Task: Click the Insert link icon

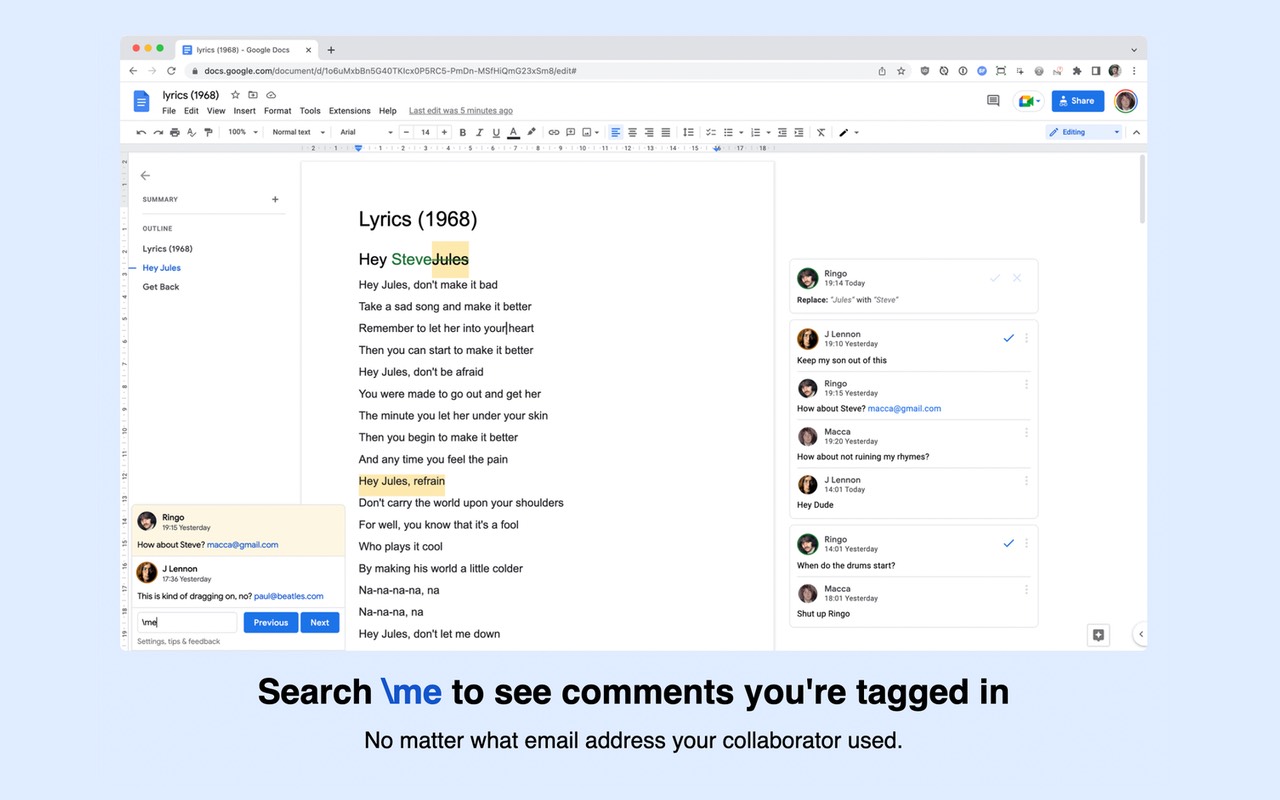Action: 553,132
